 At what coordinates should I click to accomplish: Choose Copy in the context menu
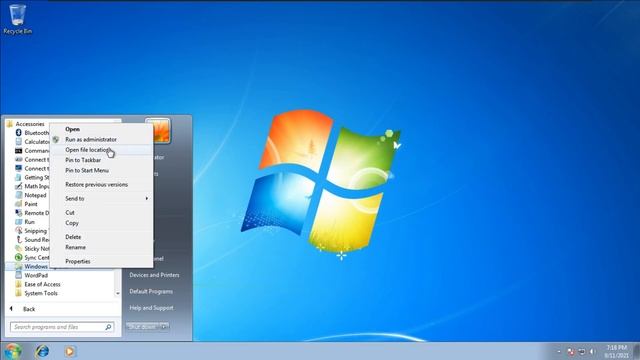click(x=101, y=223)
